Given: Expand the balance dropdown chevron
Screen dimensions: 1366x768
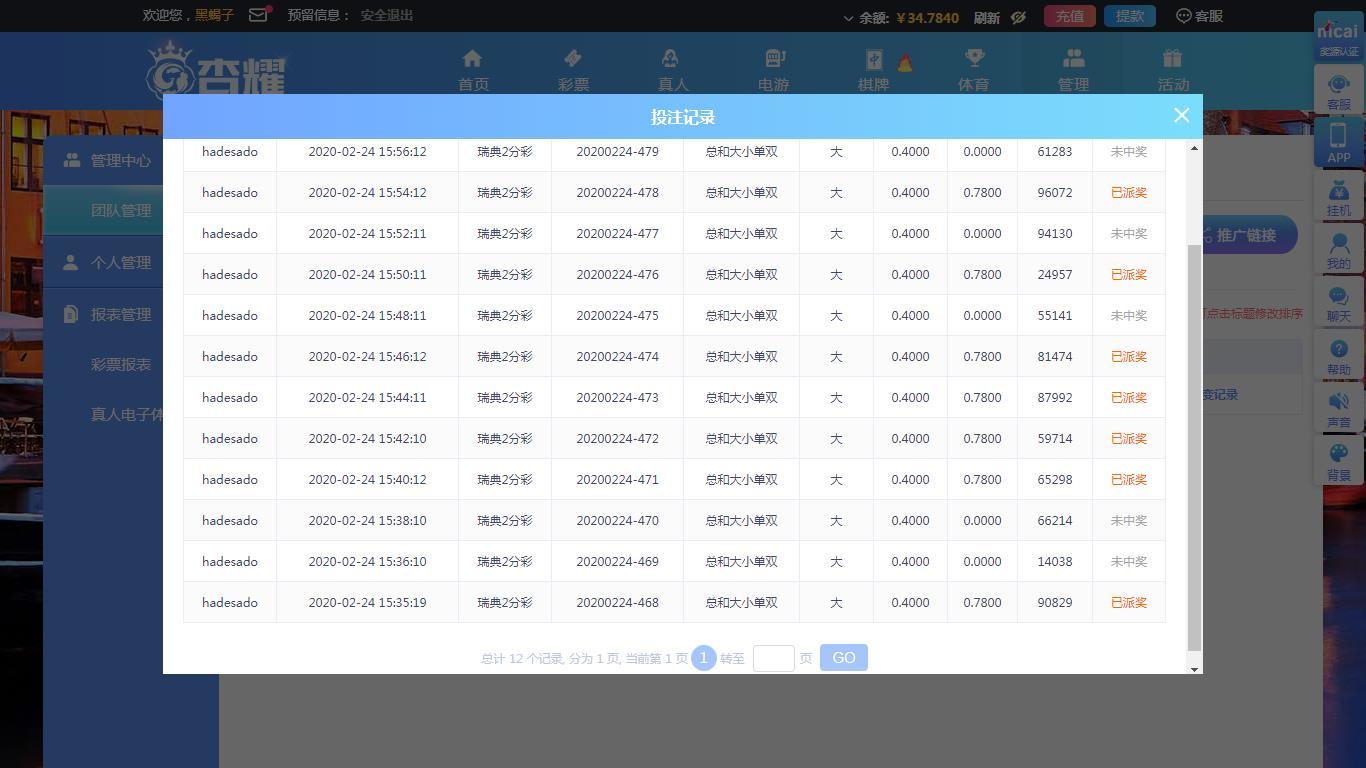Looking at the screenshot, I should pyautogui.click(x=848, y=18).
